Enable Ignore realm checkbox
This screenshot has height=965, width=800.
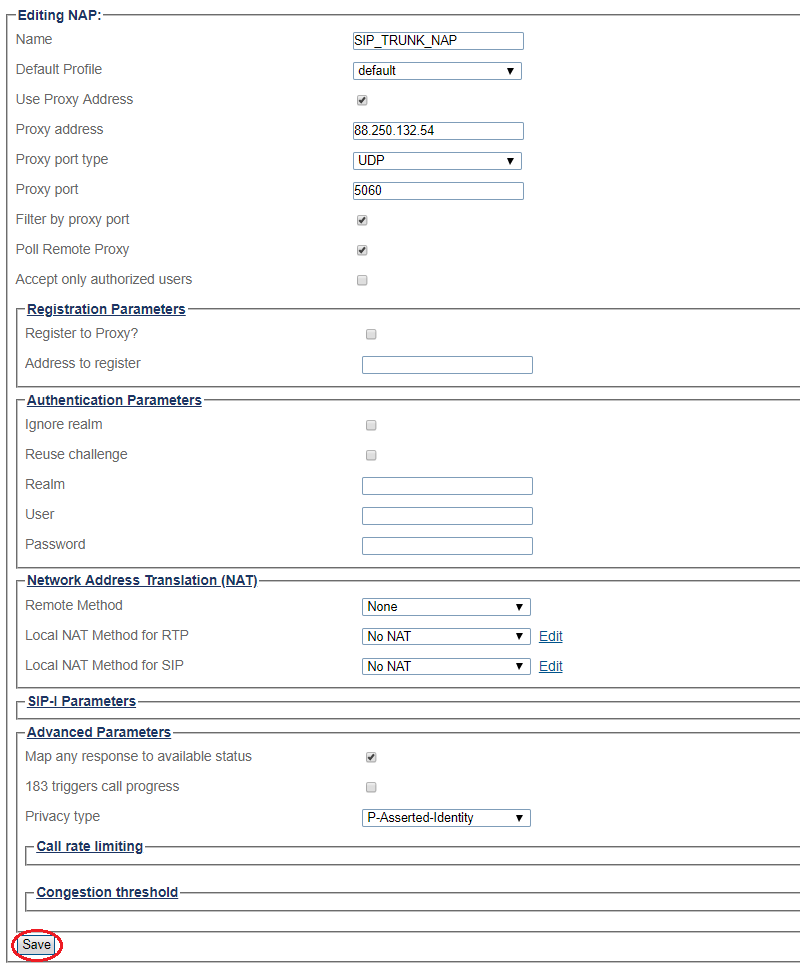click(x=371, y=425)
